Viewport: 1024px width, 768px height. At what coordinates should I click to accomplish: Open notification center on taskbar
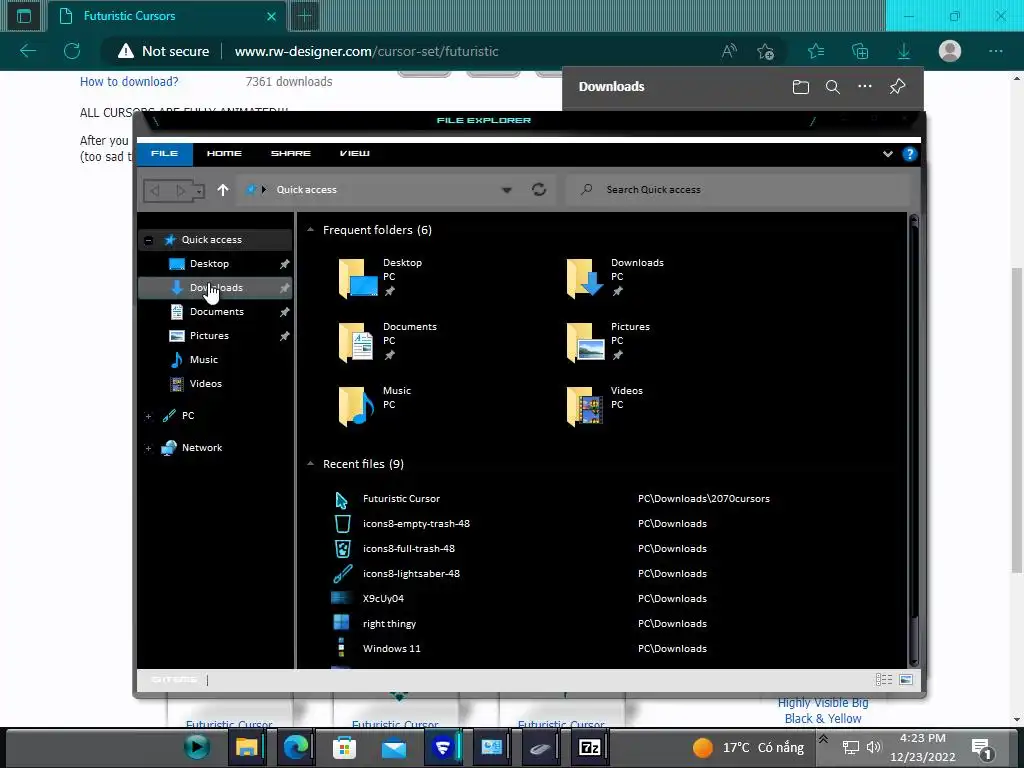pyautogui.click(x=981, y=748)
